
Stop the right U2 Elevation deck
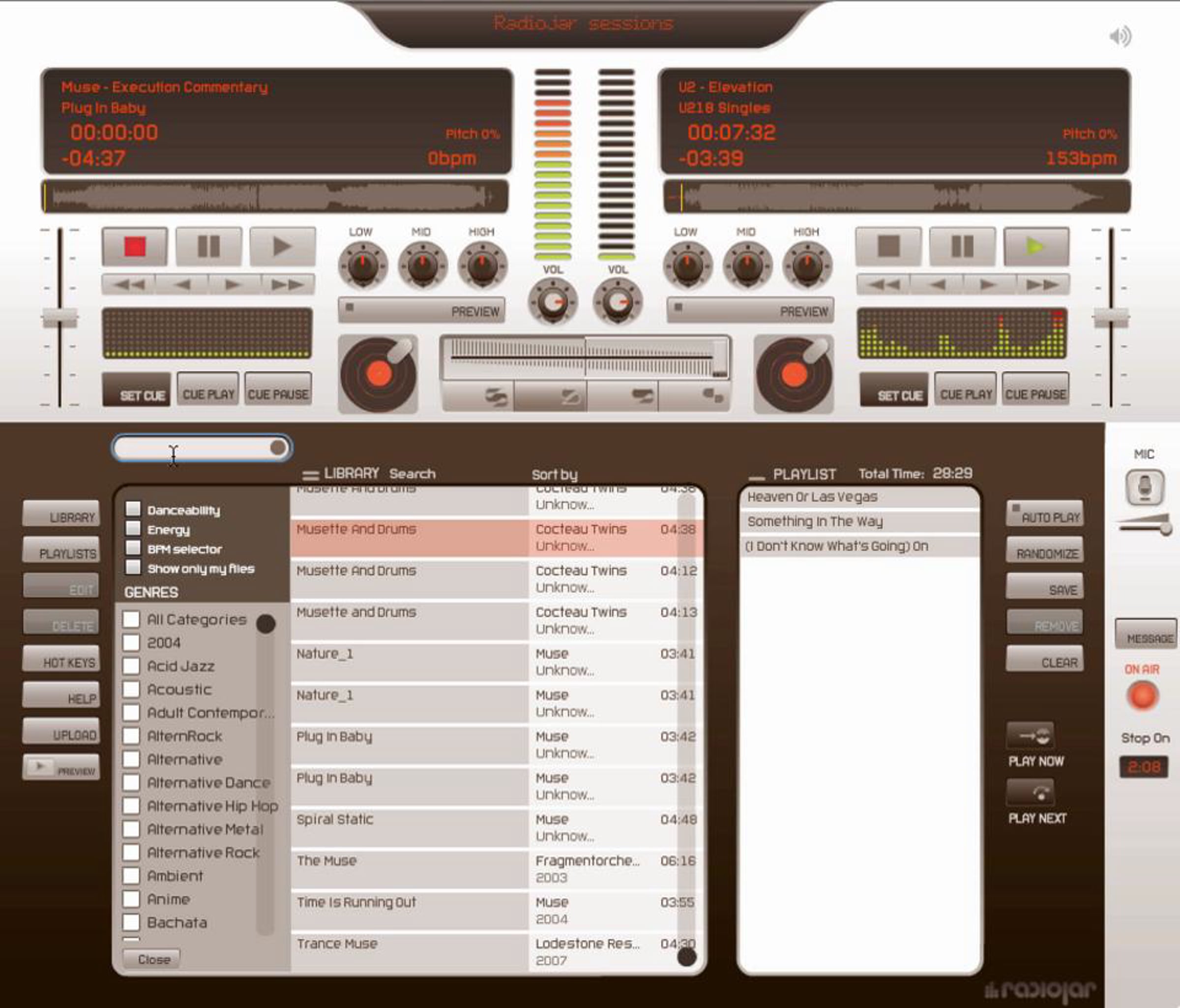click(888, 246)
